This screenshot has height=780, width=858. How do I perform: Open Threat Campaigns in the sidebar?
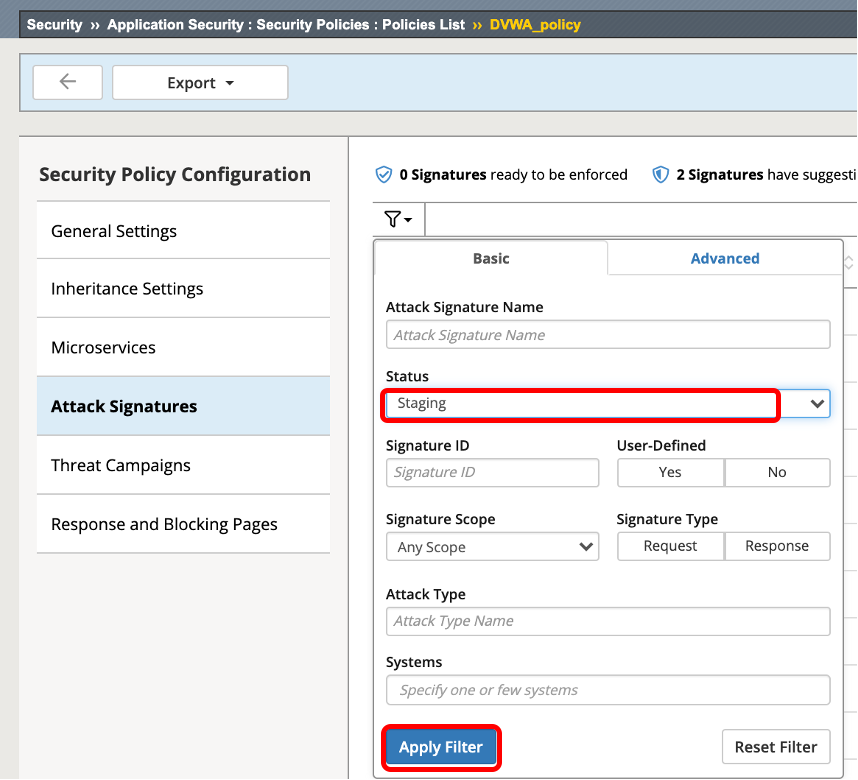pyautogui.click(x=183, y=465)
